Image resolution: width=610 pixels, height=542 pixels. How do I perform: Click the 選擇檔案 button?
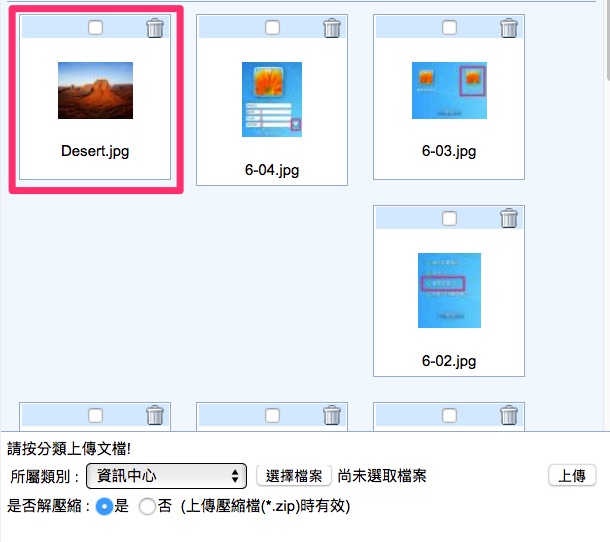[294, 475]
